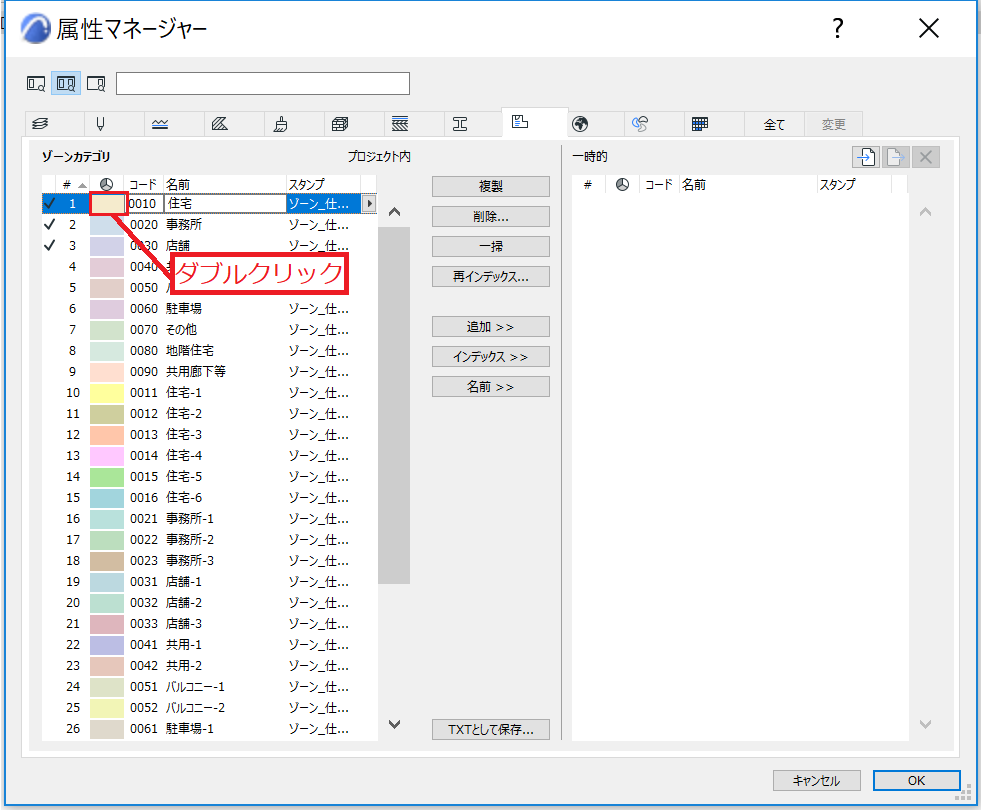This screenshot has height=811, width=985.
Task: Expand the stamp dropdown arrow for row 住宅
Action: [x=369, y=204]
